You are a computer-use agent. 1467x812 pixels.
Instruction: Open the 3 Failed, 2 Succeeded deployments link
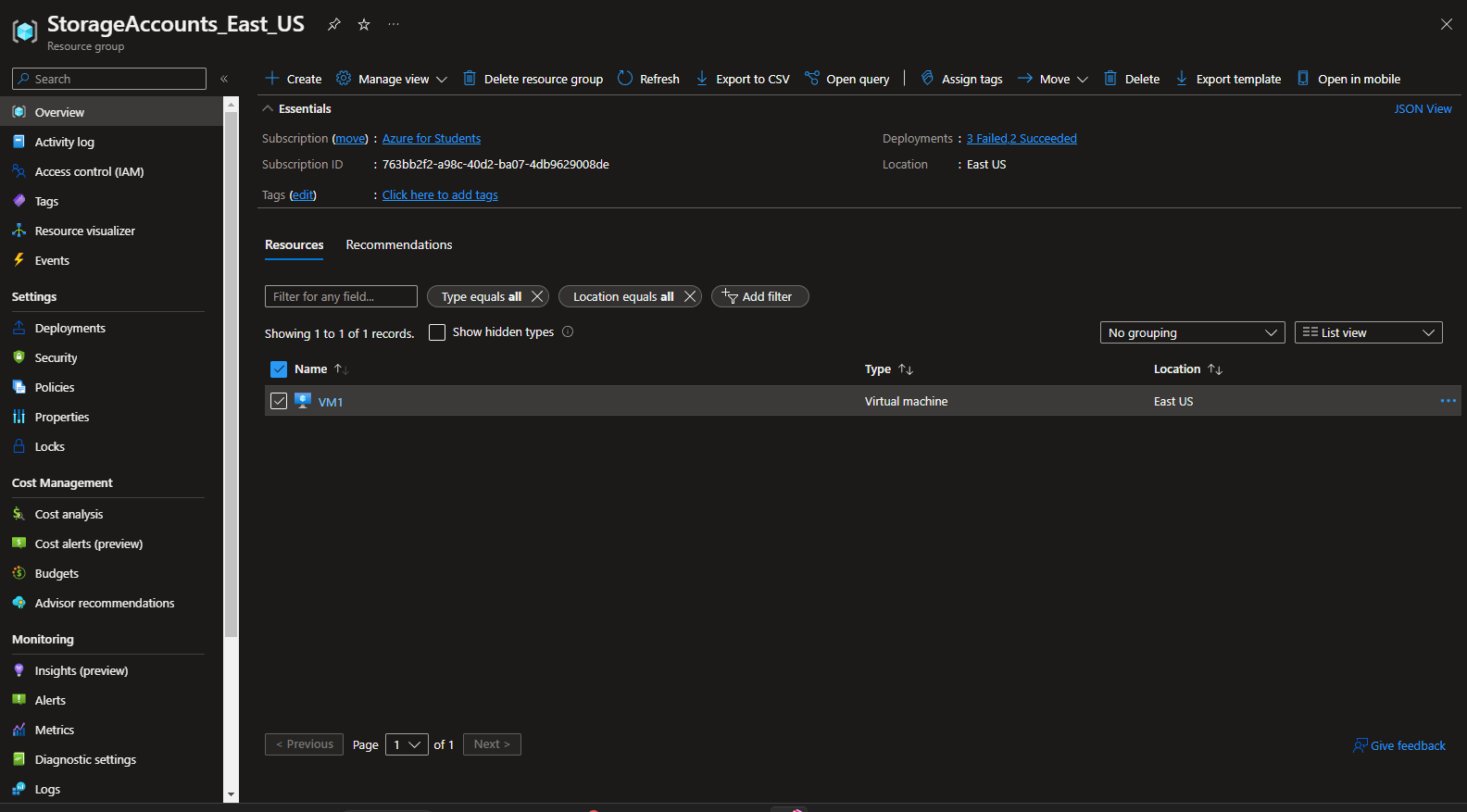point(1022,138)
